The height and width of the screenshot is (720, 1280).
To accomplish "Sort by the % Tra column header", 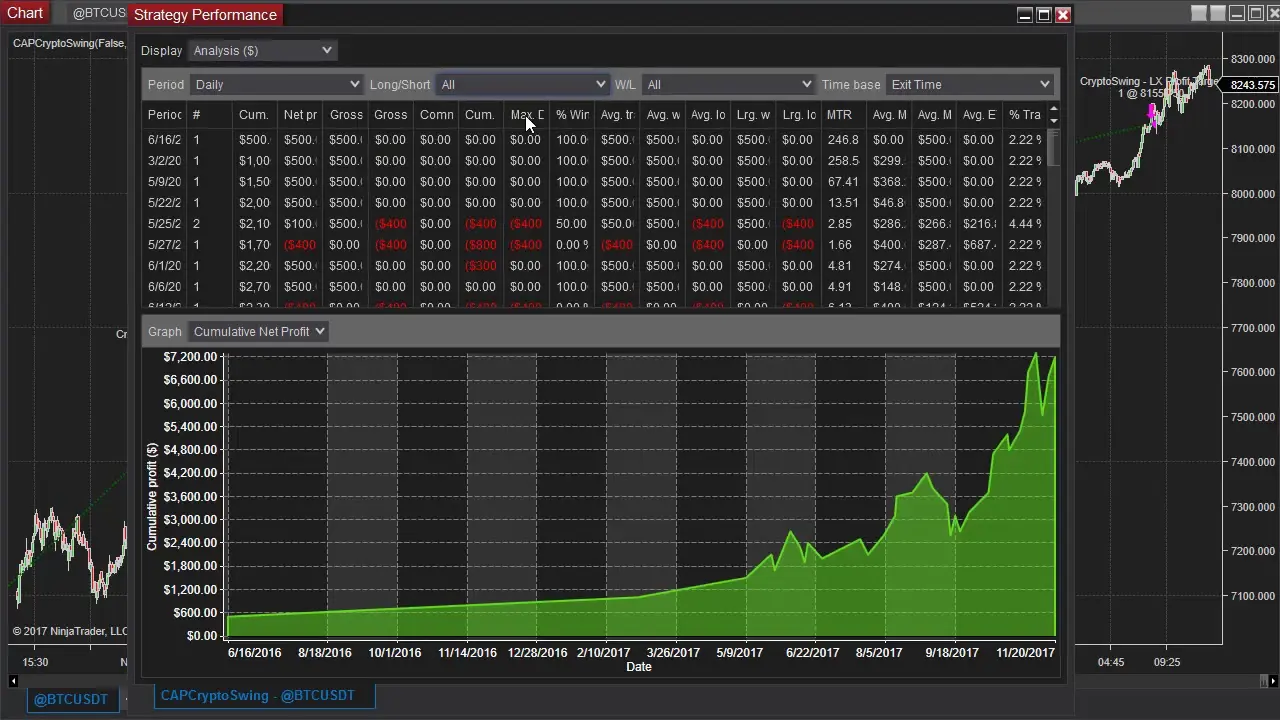I will pos(1025,115).
